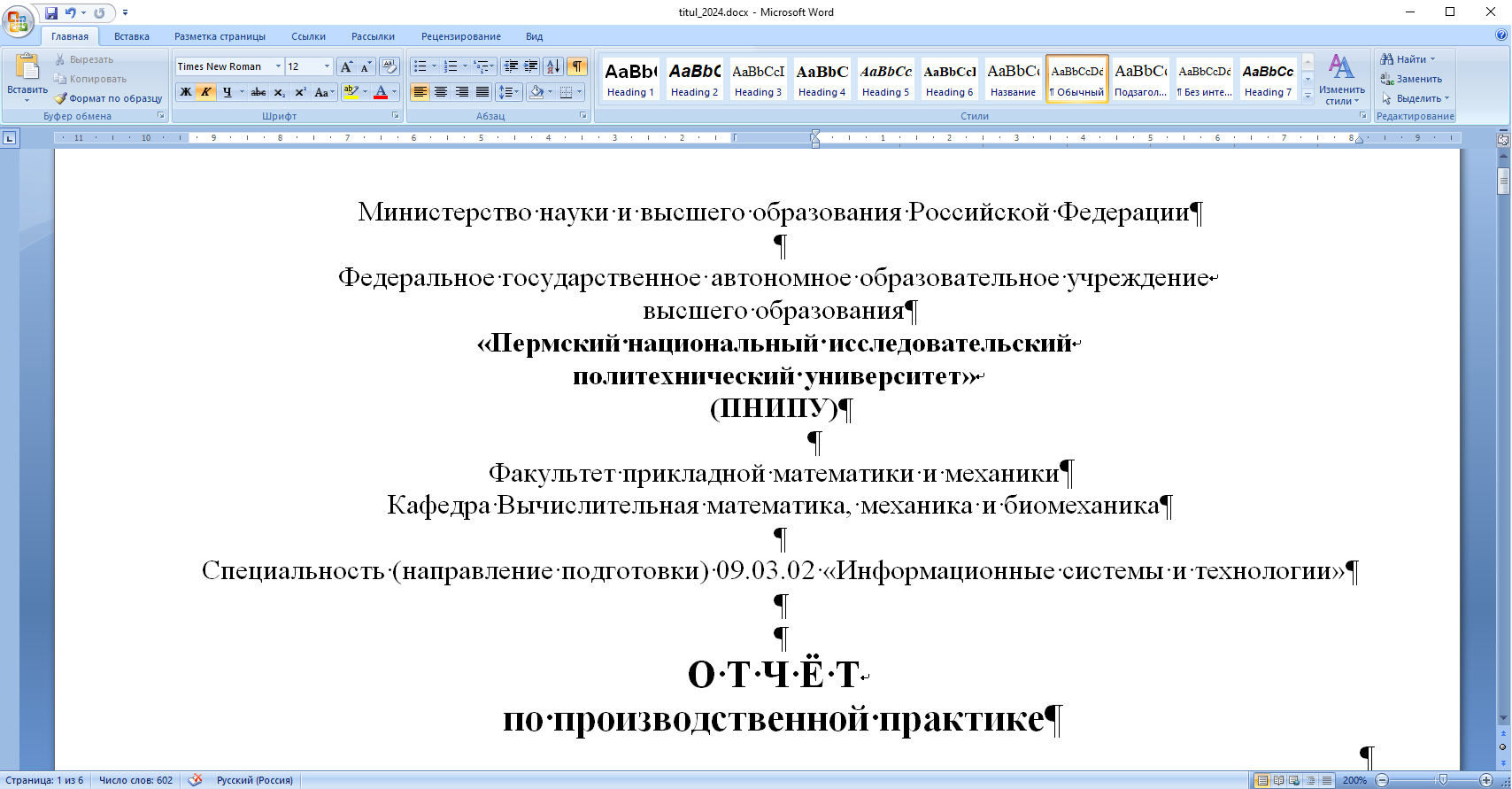Apply the Heading 7 style
Viewport: 1512px width, 789px height.
[1268, 79]
